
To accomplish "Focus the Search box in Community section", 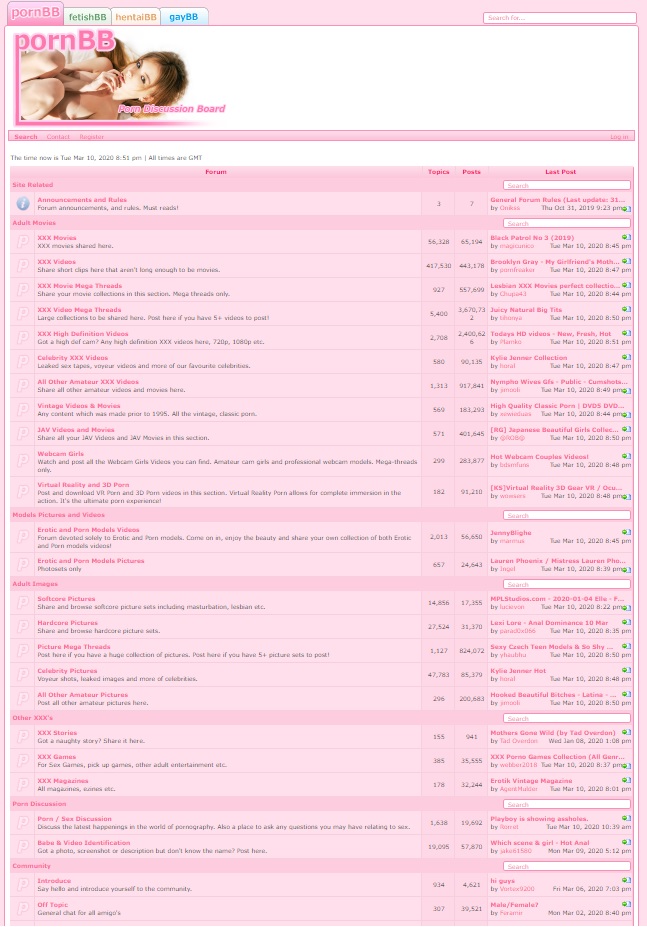I will [566, 867].
